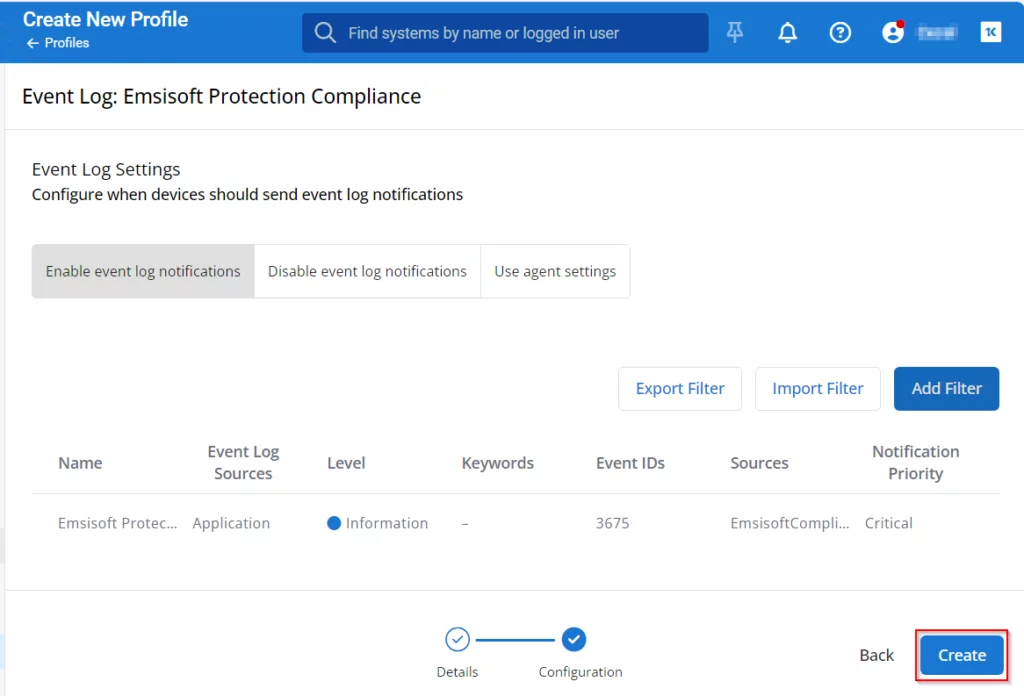Click the Kaseya logo icon at top right
The height and width of the screenshot is (696, 1024).
(x=991, y=33)
